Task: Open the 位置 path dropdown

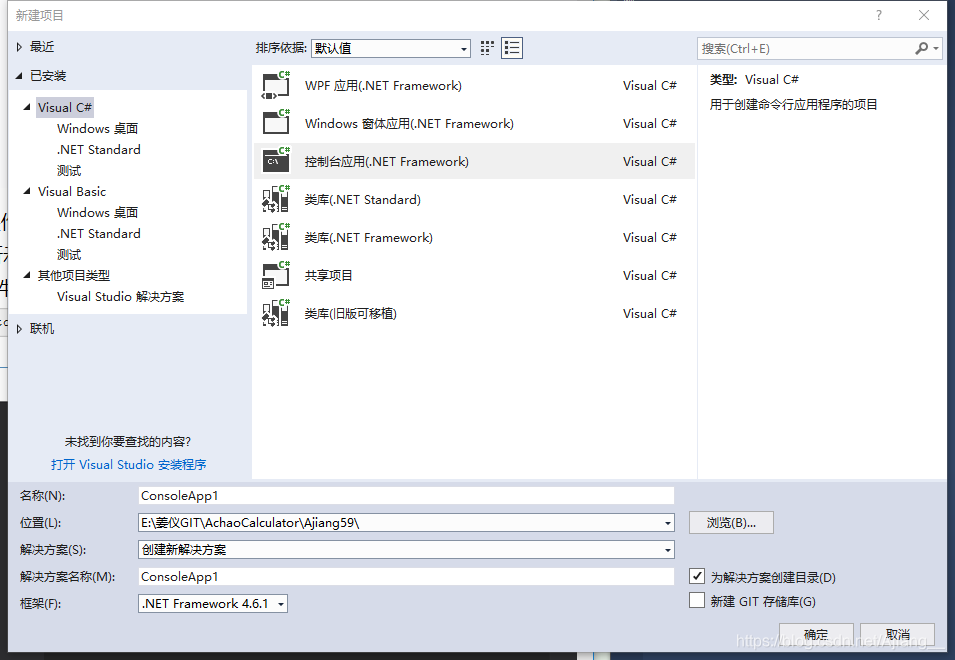Action: (x=668, y=523)
